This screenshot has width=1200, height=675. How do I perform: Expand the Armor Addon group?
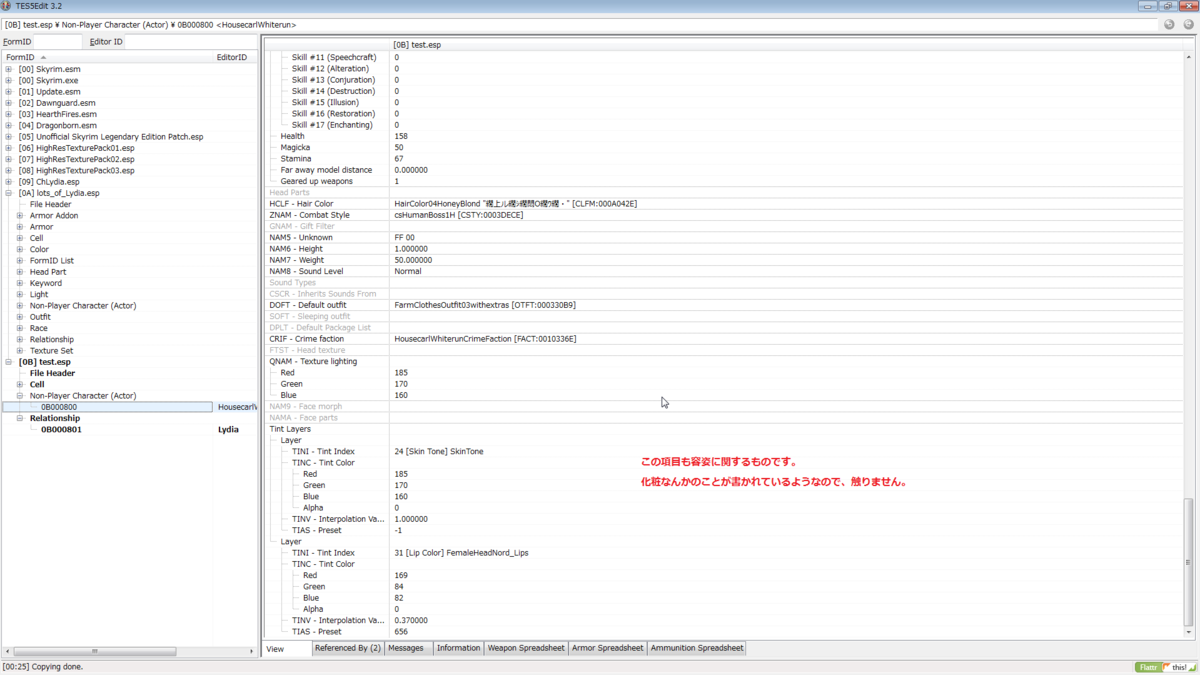point(20,216)
